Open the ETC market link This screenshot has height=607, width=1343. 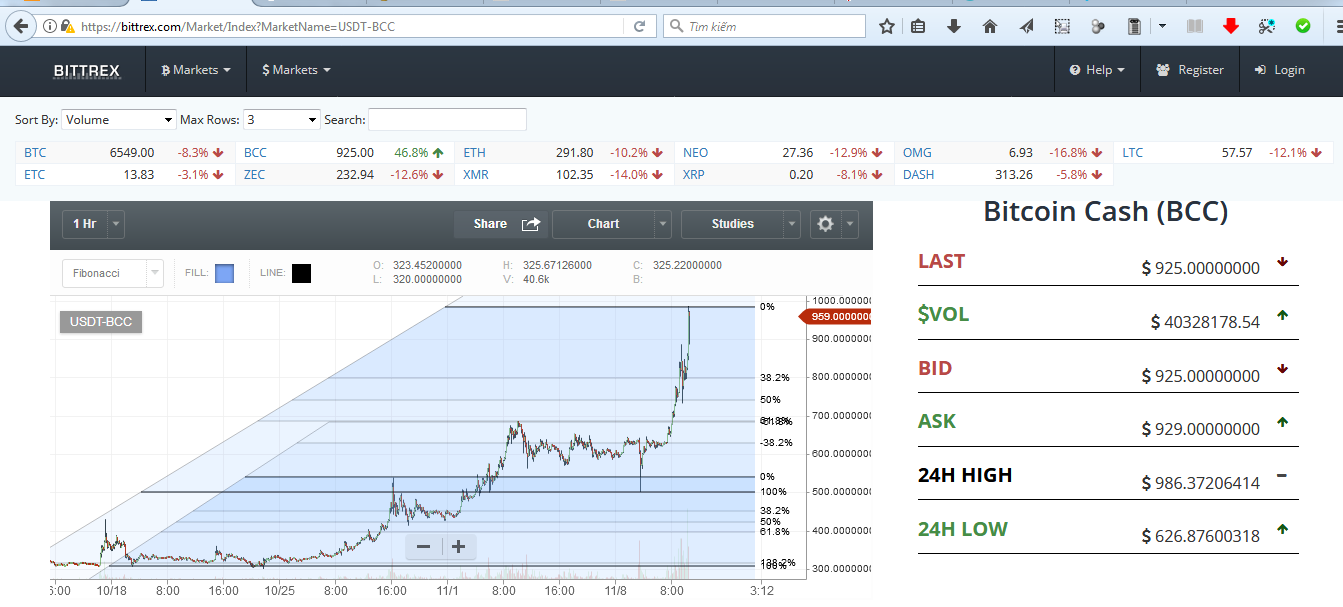34,174
